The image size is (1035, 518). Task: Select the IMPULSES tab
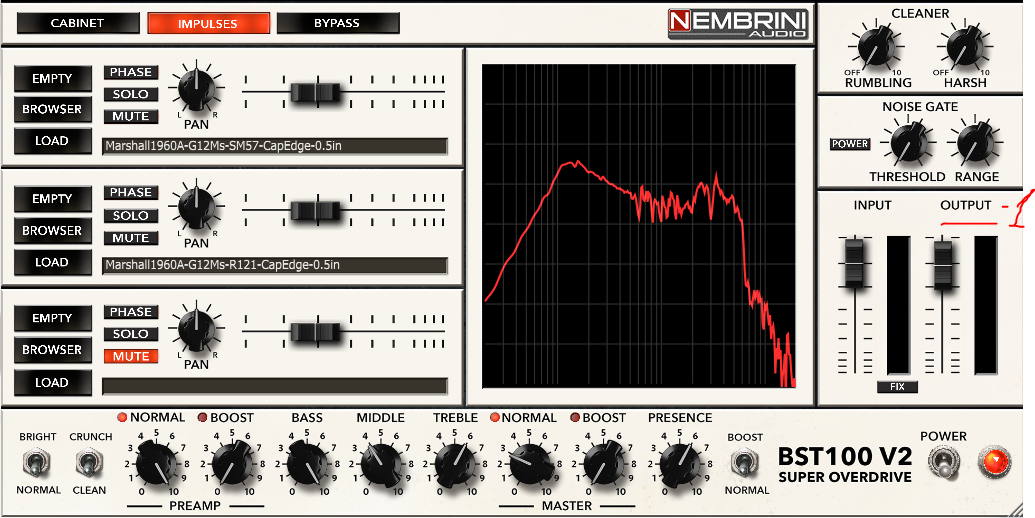pos(208,24)
